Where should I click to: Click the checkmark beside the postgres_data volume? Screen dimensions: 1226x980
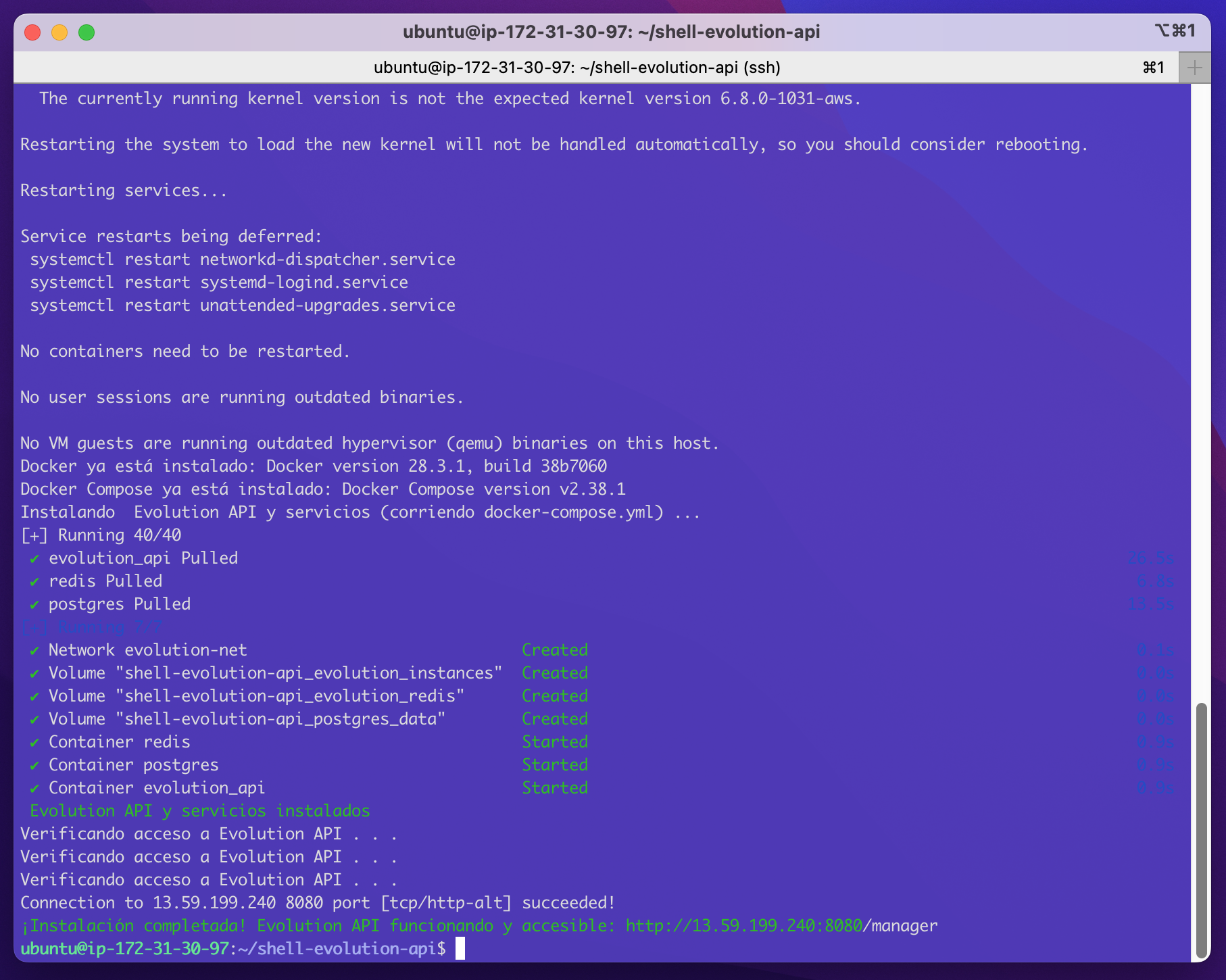tap(34, 720)
